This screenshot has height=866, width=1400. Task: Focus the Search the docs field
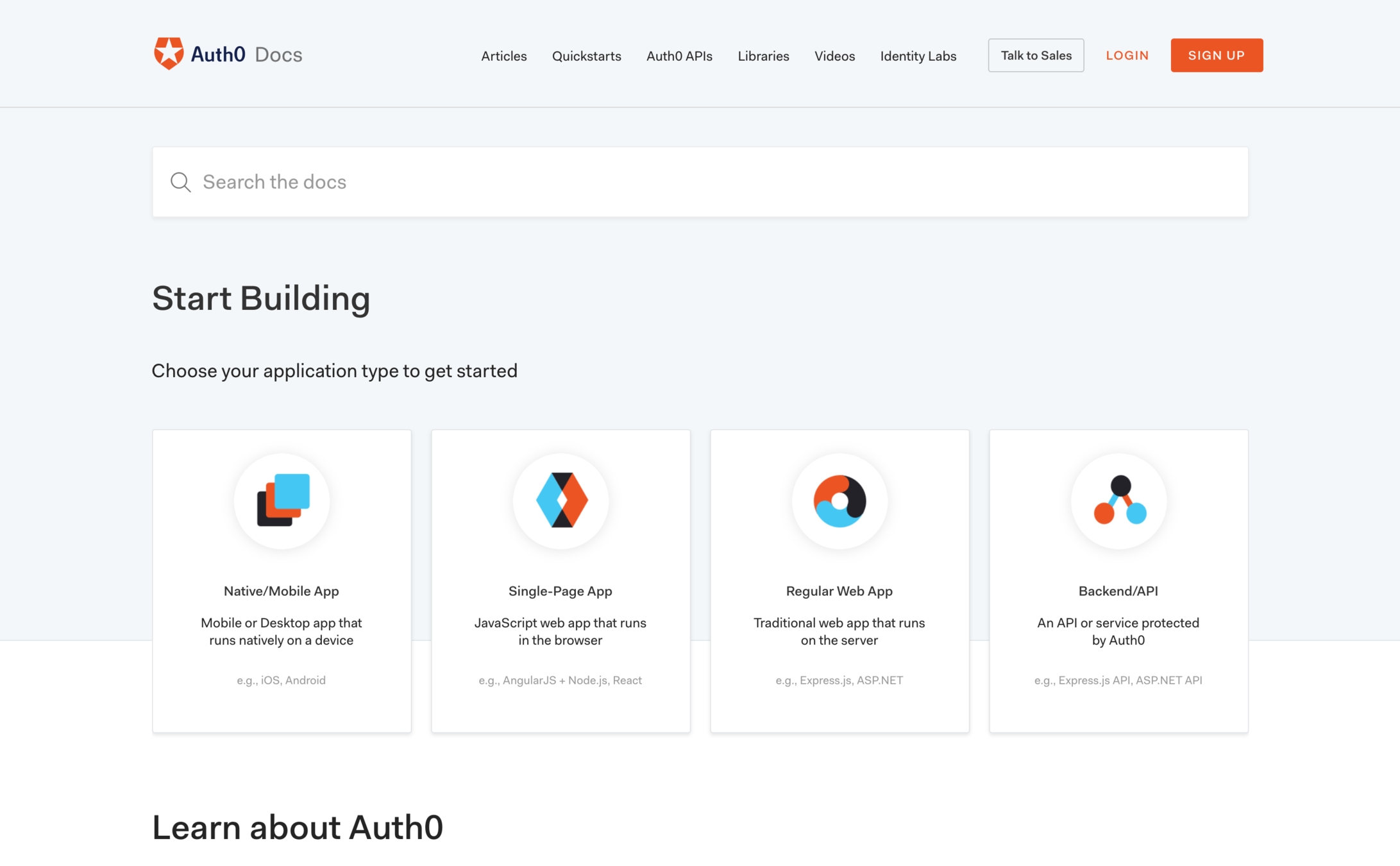click(700, 182)
